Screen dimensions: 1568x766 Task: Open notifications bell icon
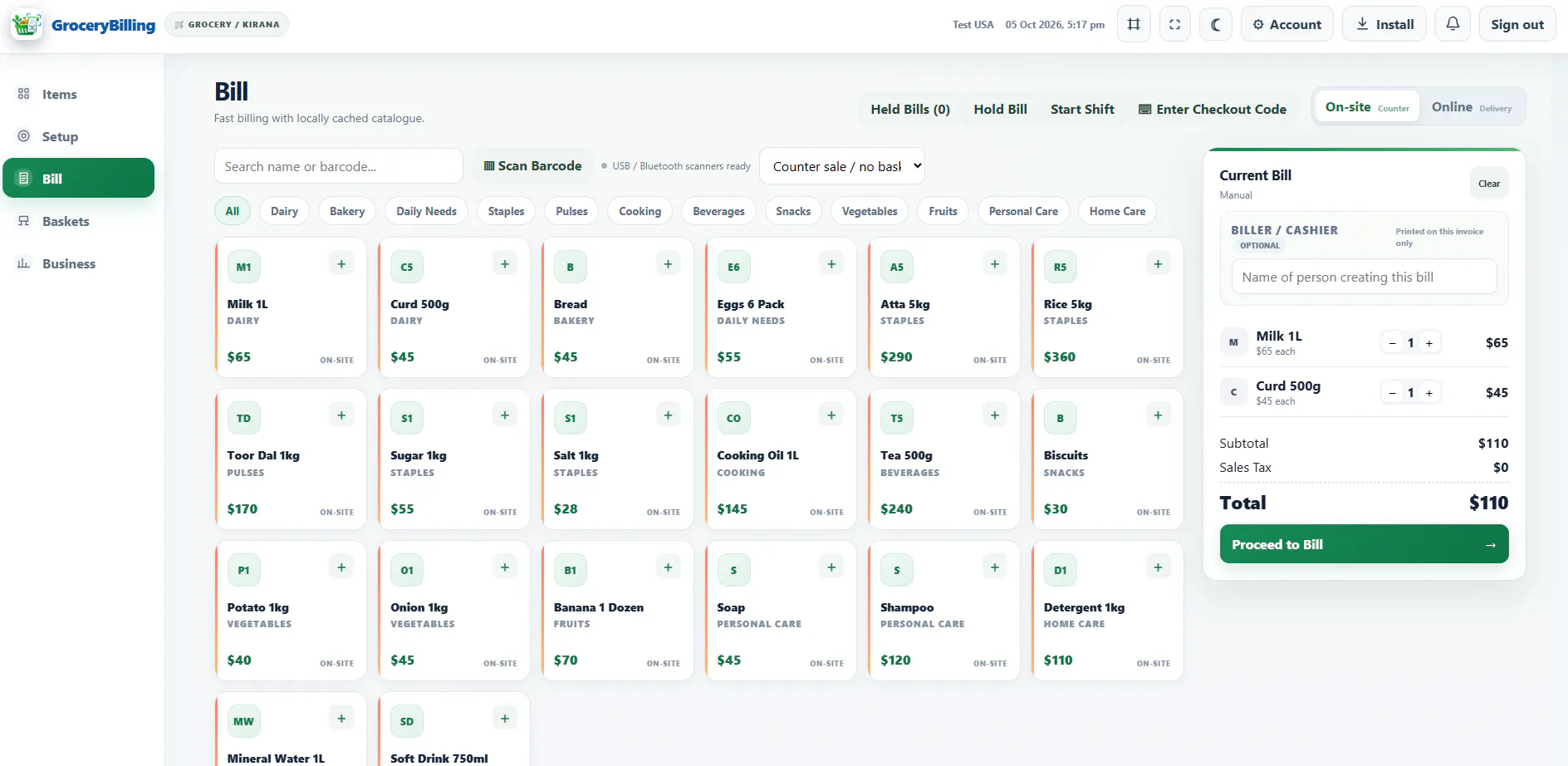[1453, 24]
